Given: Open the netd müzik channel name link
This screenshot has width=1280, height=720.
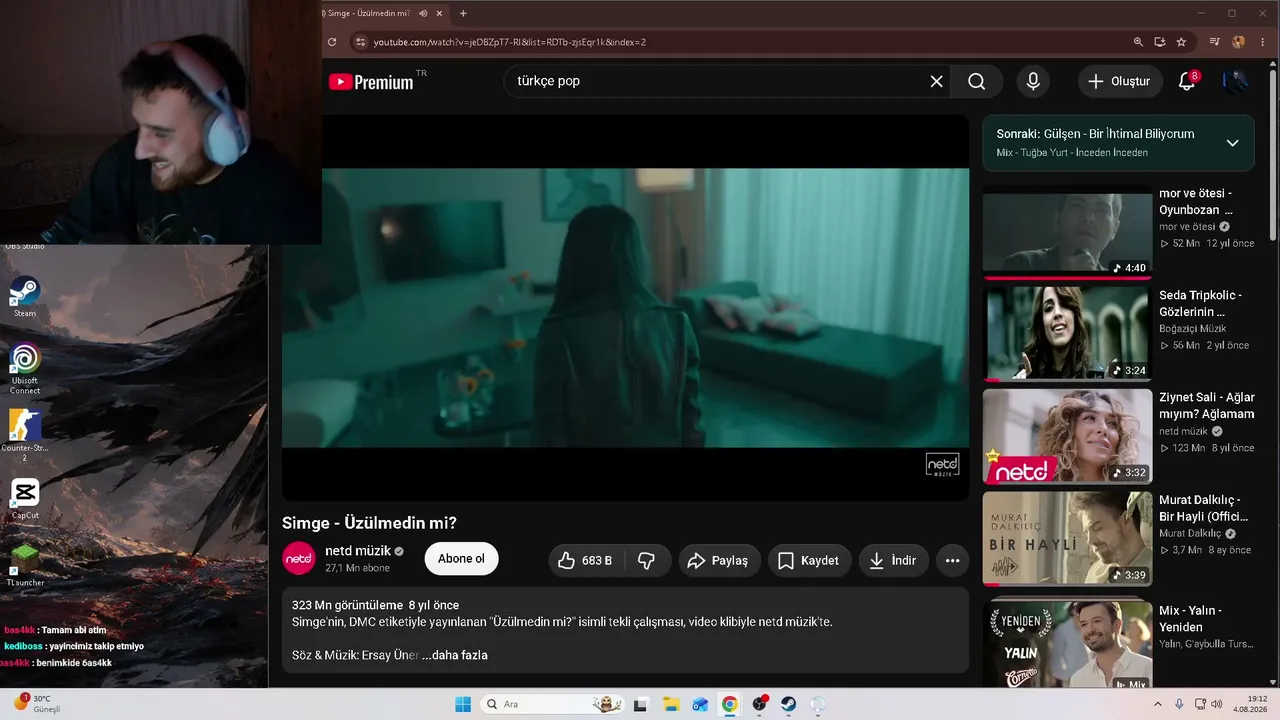Looking at the screenshot, I should (x=360, y=551).
